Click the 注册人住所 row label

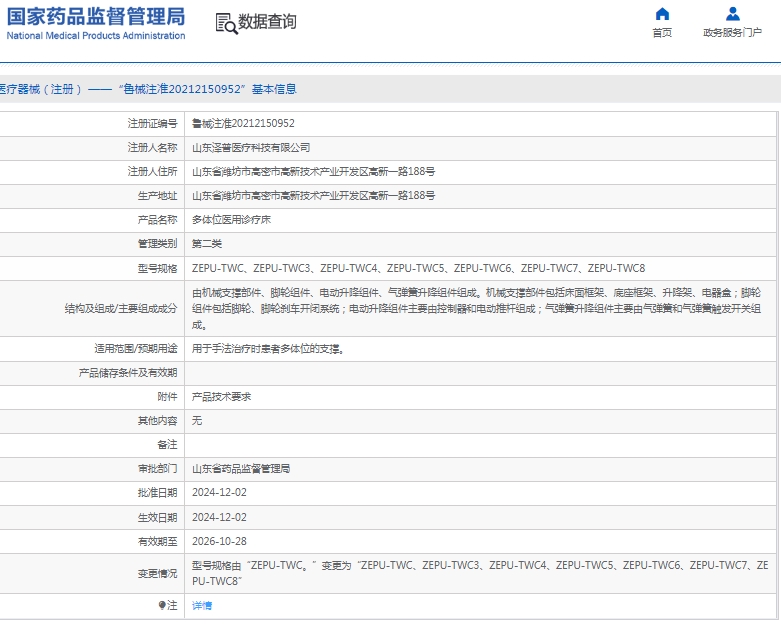click(152, 172)
